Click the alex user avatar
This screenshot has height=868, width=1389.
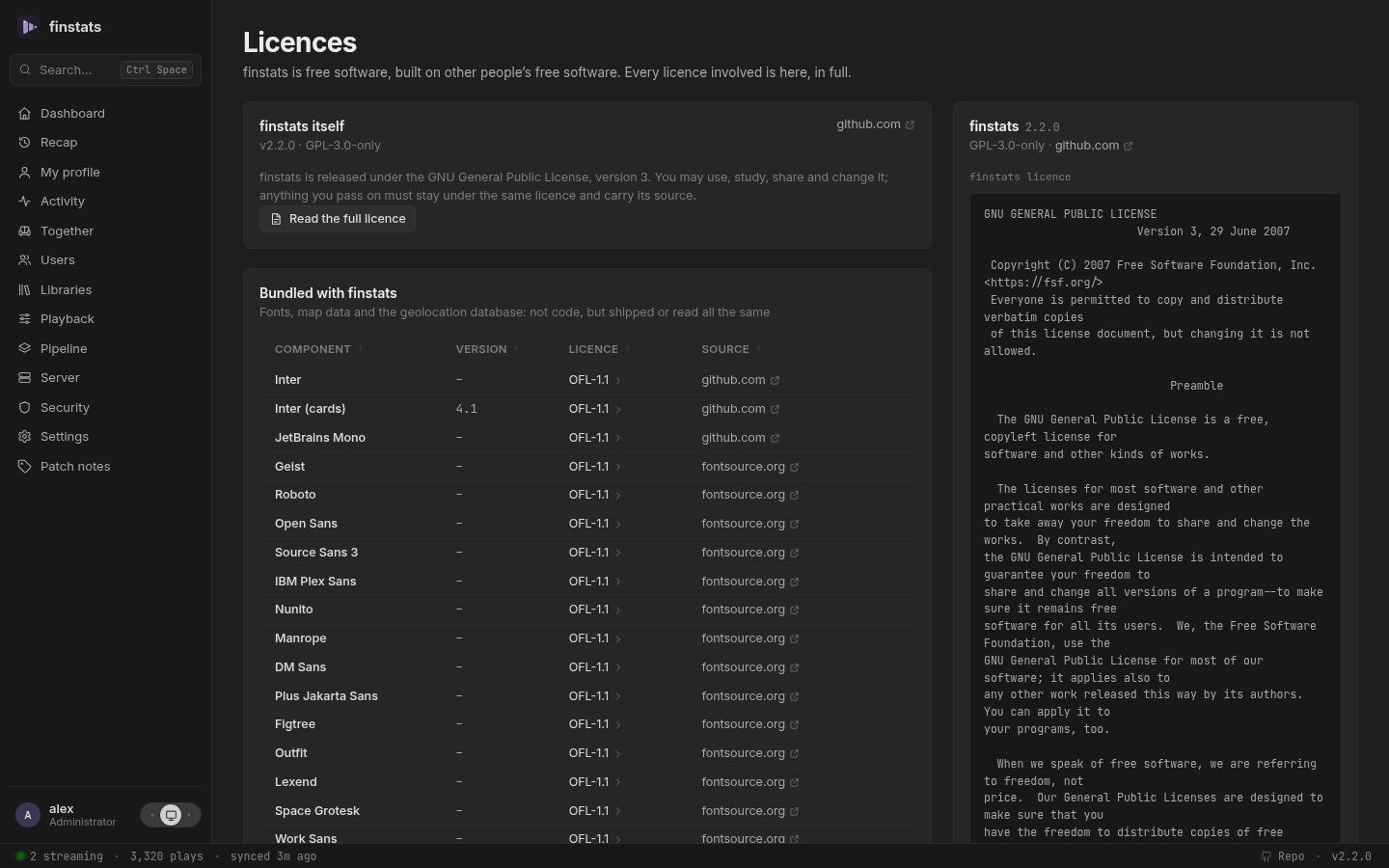click(28, 815)
